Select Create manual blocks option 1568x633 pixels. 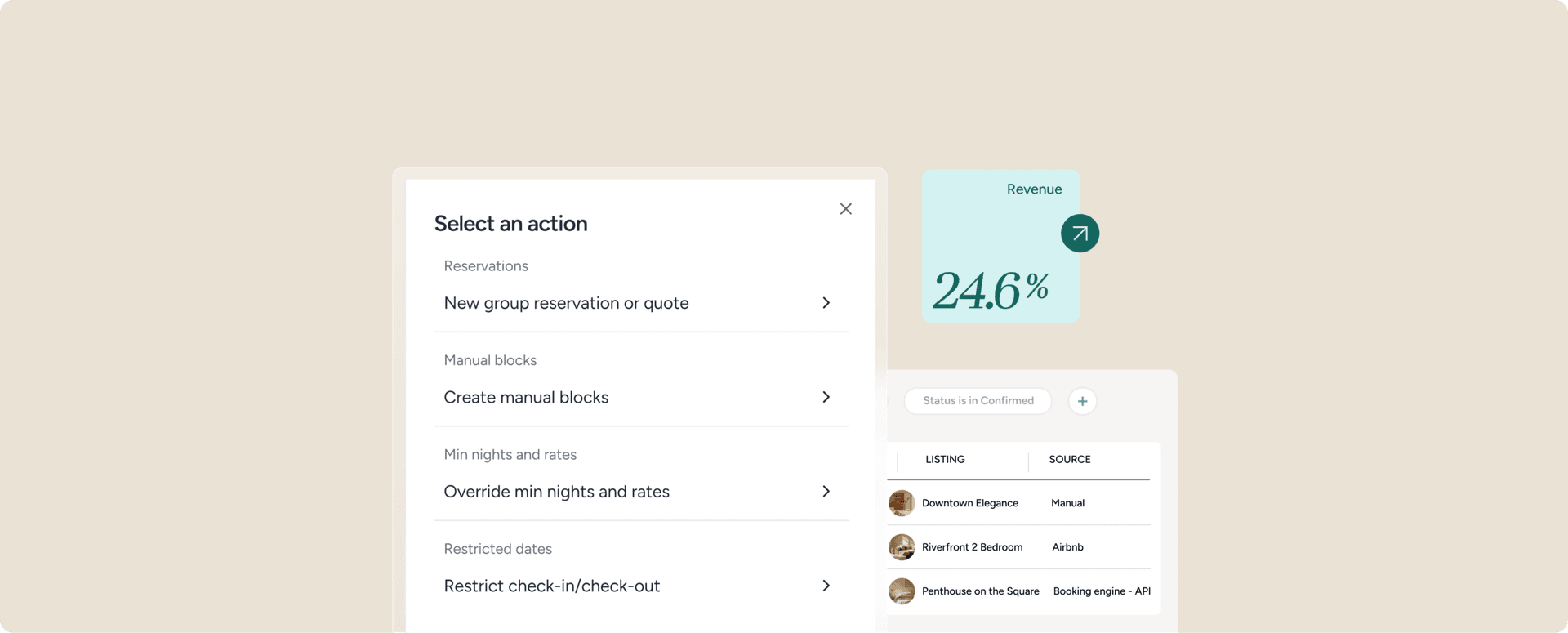(x=526, y=398)
